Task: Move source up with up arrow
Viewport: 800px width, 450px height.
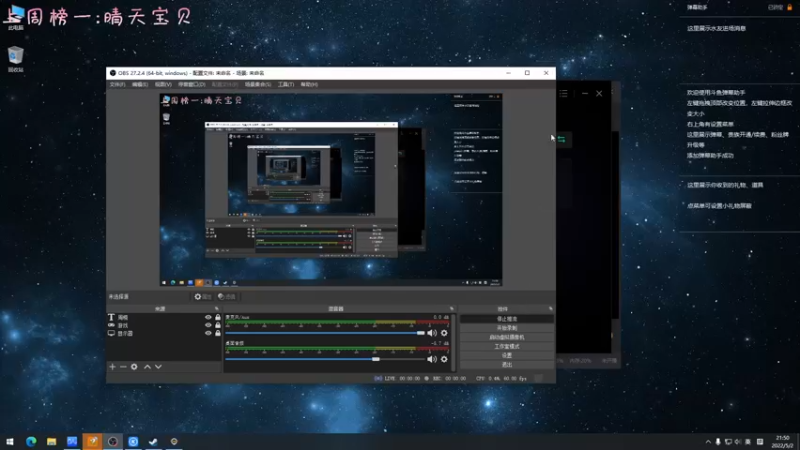Action: tap(147, 367)
